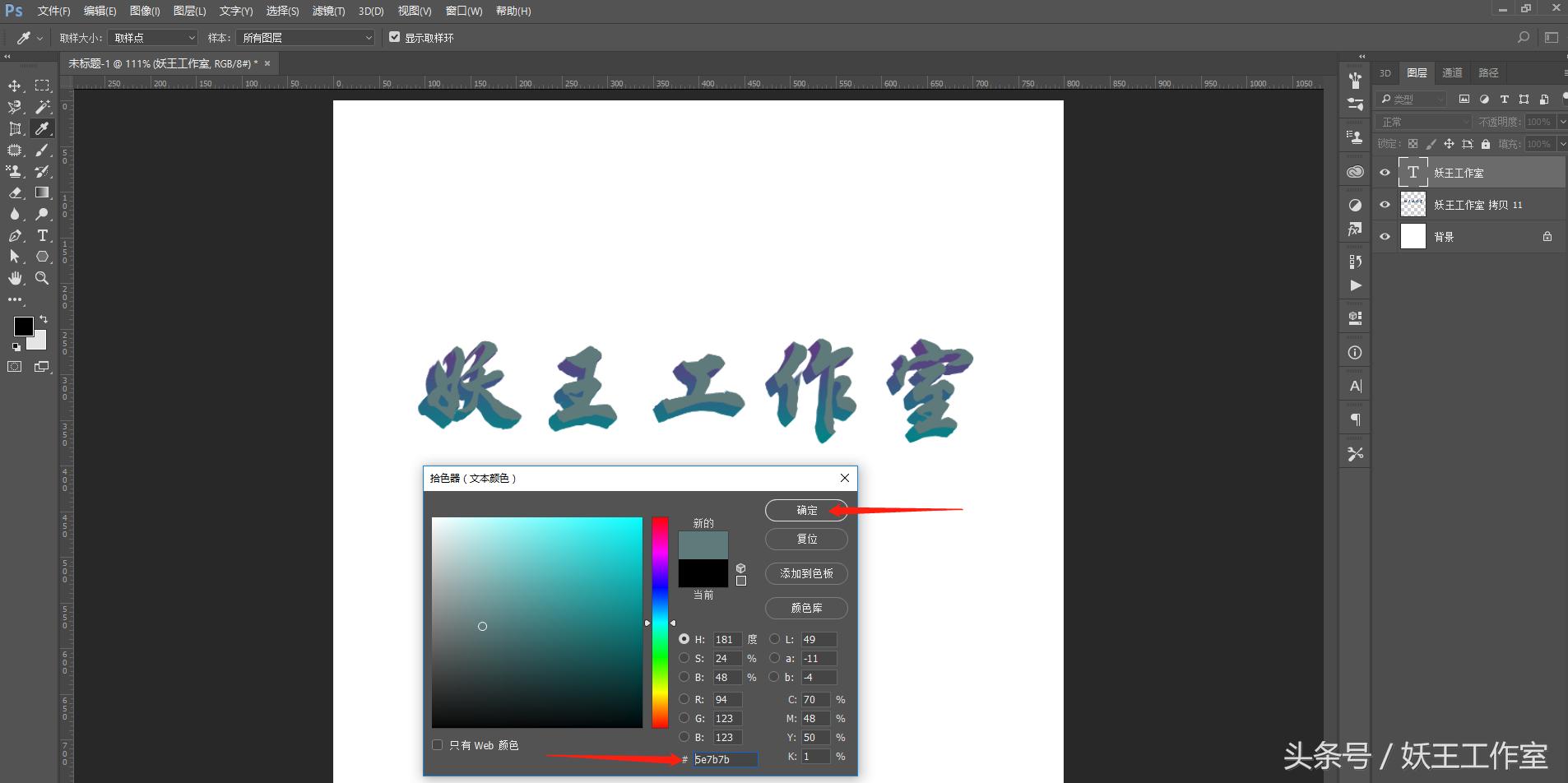This screenshot has height=783, width=1568.
Task: Click the hex color input field
Action: pos(725,759)
